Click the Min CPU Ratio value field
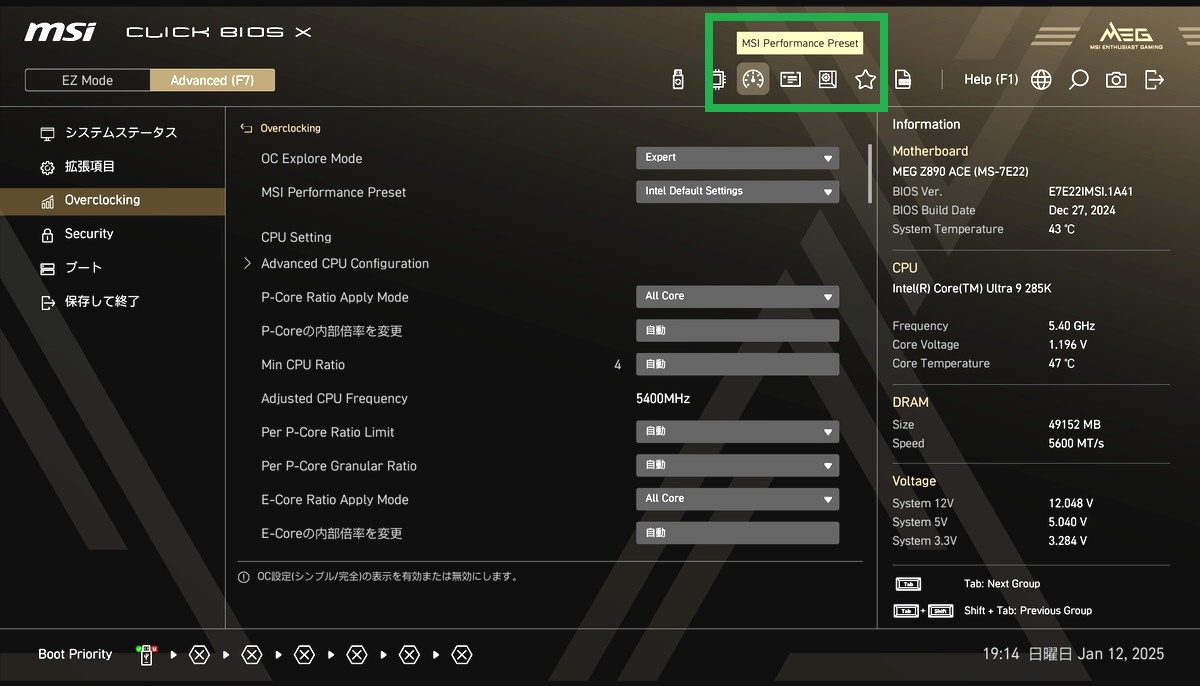The width and height of the screenshot is (1200, 686). [x=737, y=364]
